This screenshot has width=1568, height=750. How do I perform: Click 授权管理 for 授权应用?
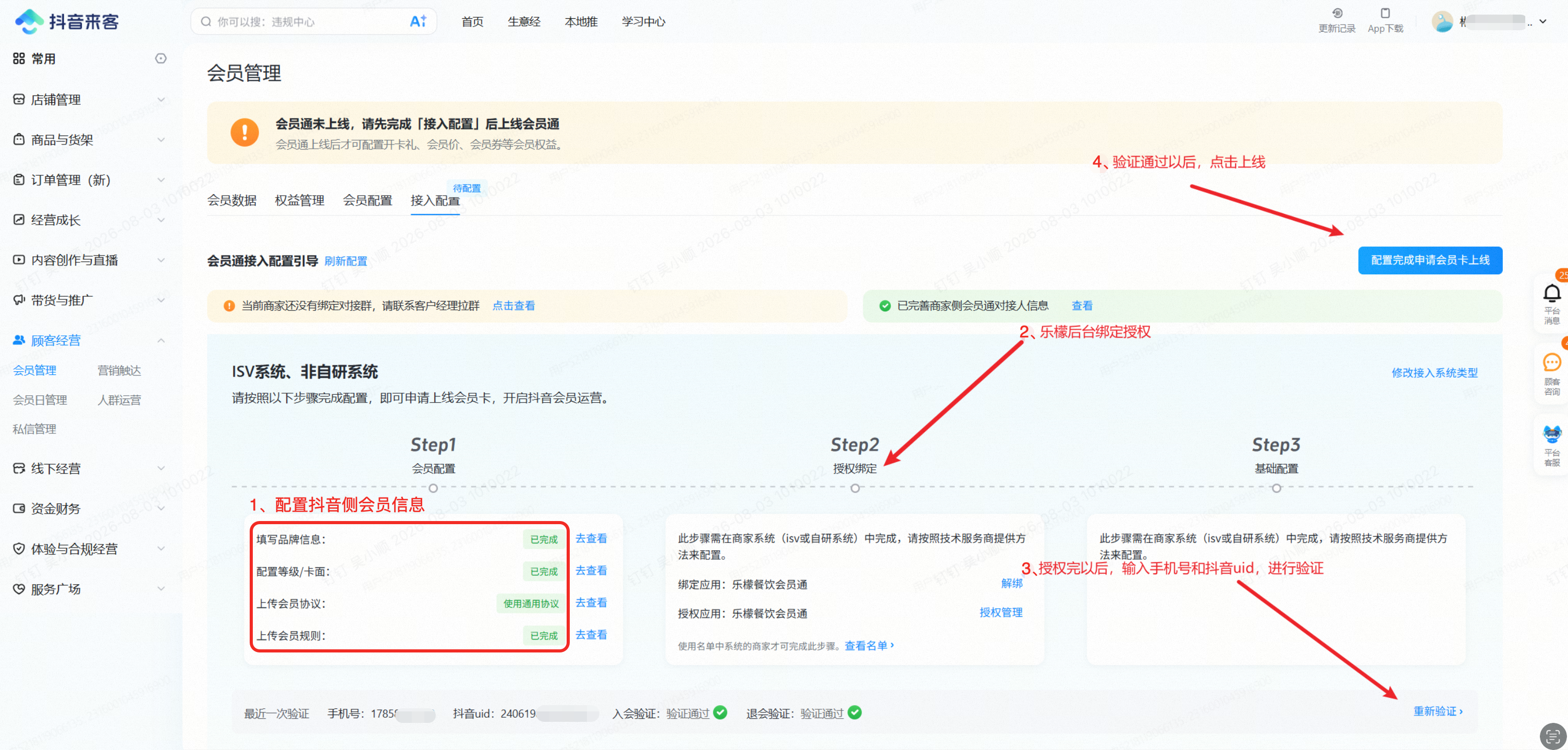click(1001, 613)
